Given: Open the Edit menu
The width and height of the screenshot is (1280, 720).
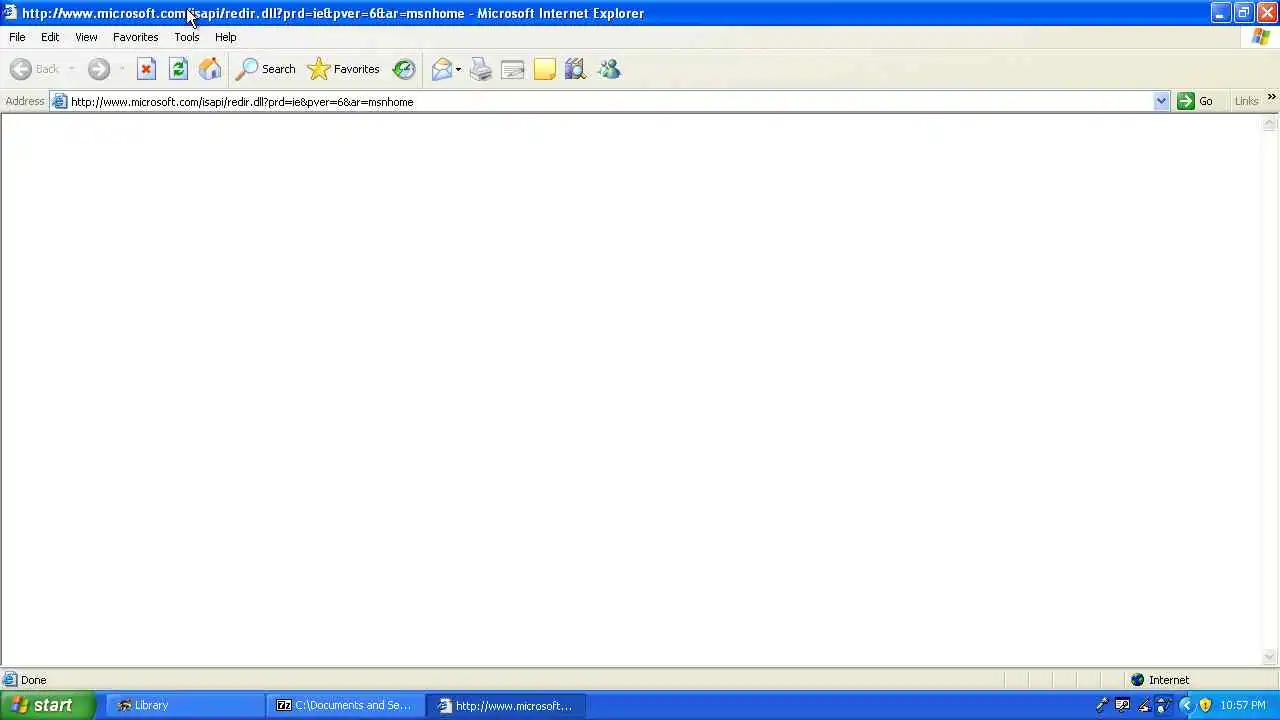Looking at the screenshot, I should coord(50,37).
